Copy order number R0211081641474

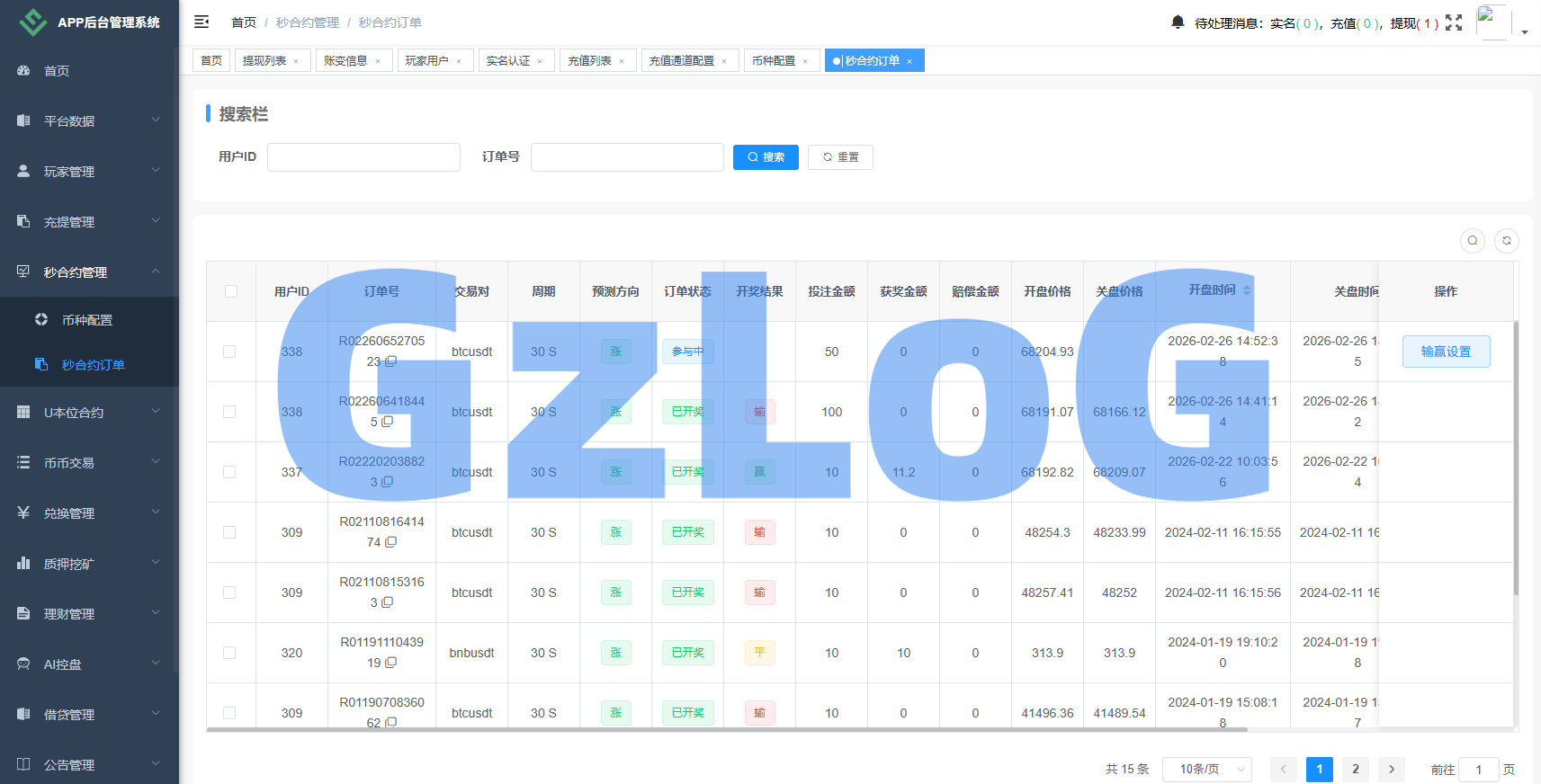click(x=391, y=542)
